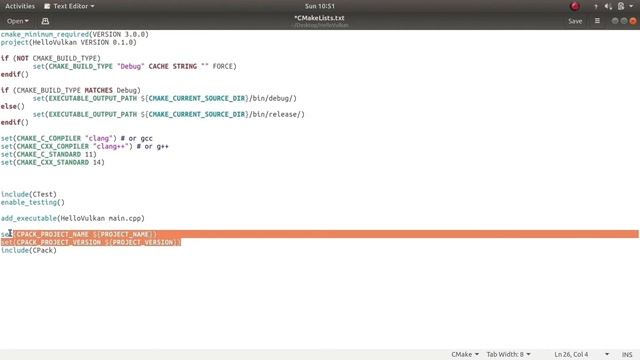Click the Ln 26, Col 4 position indicator
This screenshot has height=360, width=640.
(571, 354)
